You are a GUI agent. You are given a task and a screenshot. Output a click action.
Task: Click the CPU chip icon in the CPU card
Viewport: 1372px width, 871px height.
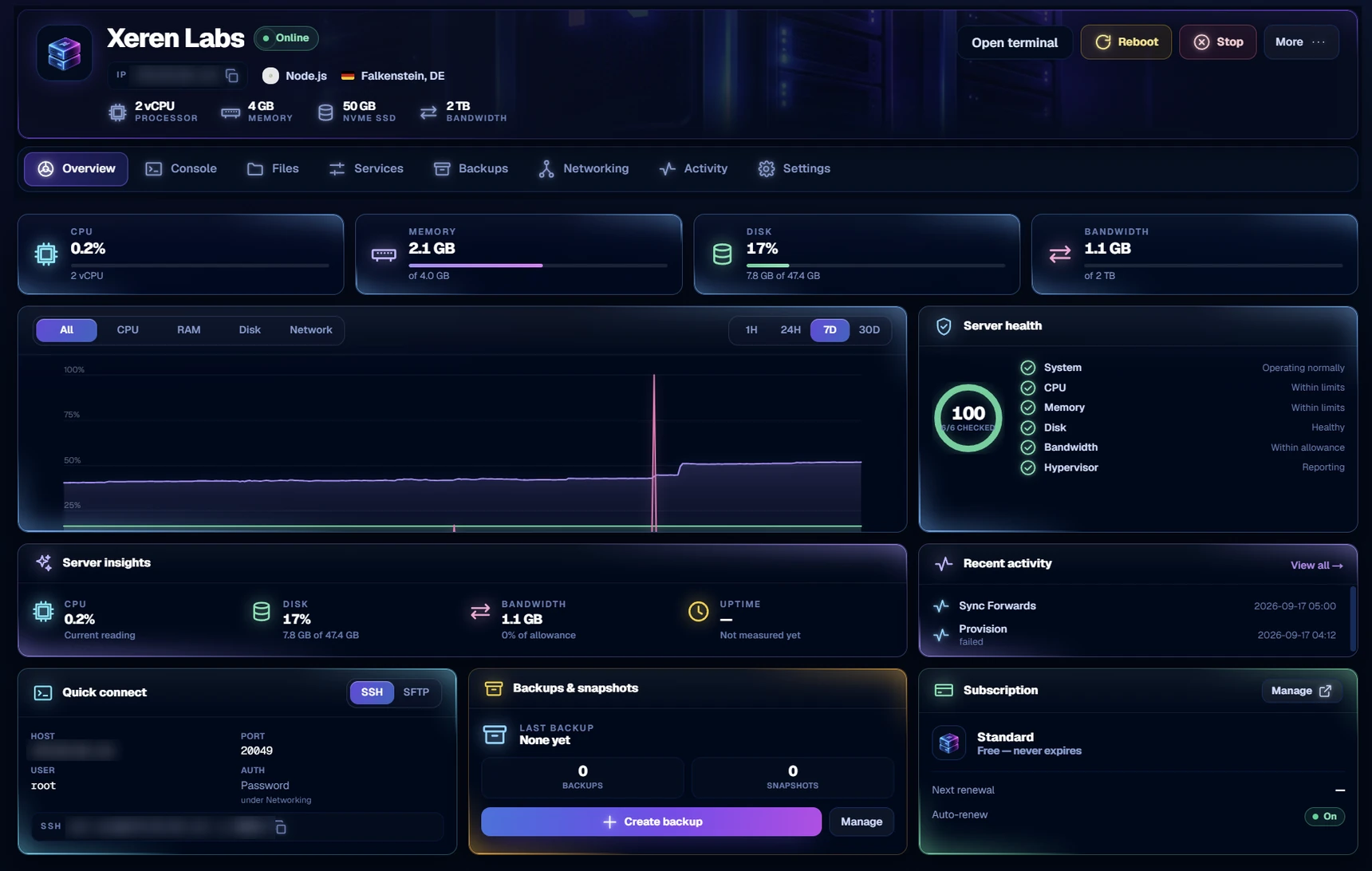coord(46,254)
